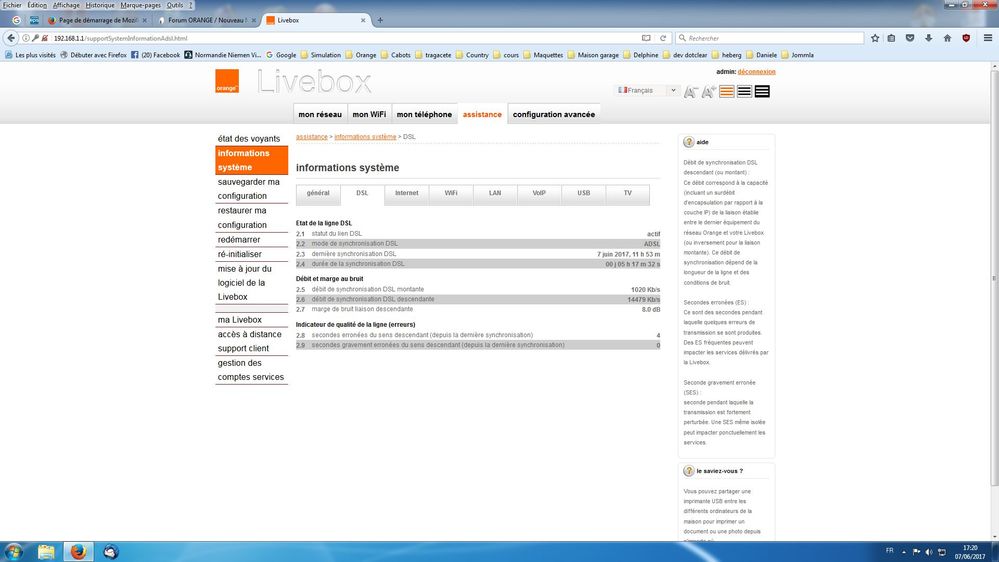The height and width of the screenshot is (562, 999).
Task: Open the Maquettes bookmarks folder
Action: (x=543, y=55)
